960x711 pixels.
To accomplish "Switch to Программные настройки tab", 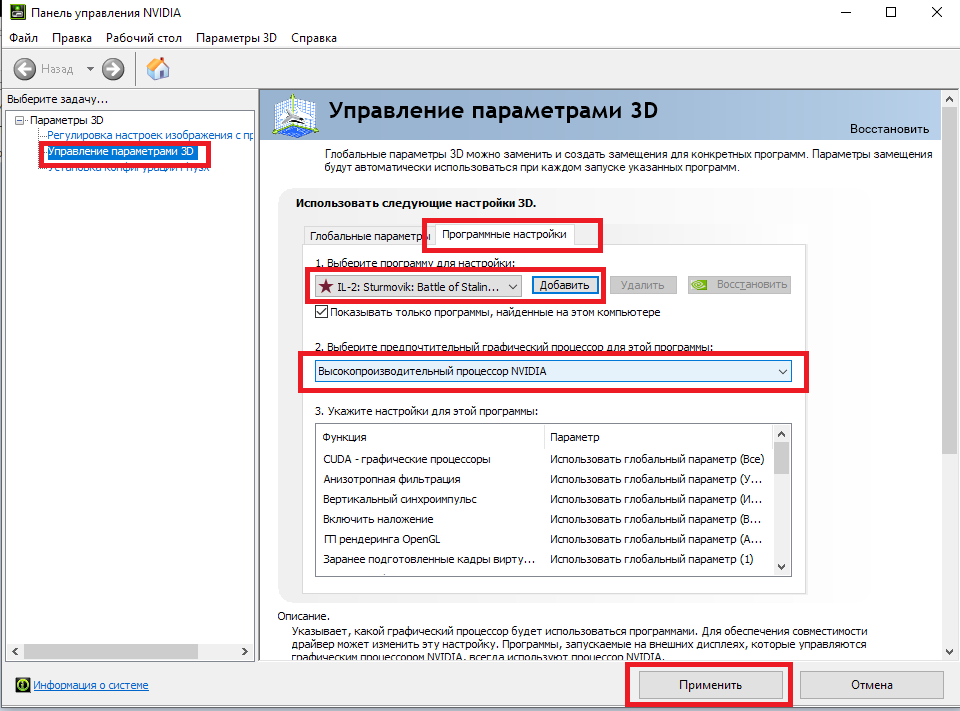I will pyautogui.click(x=504, y=235).
